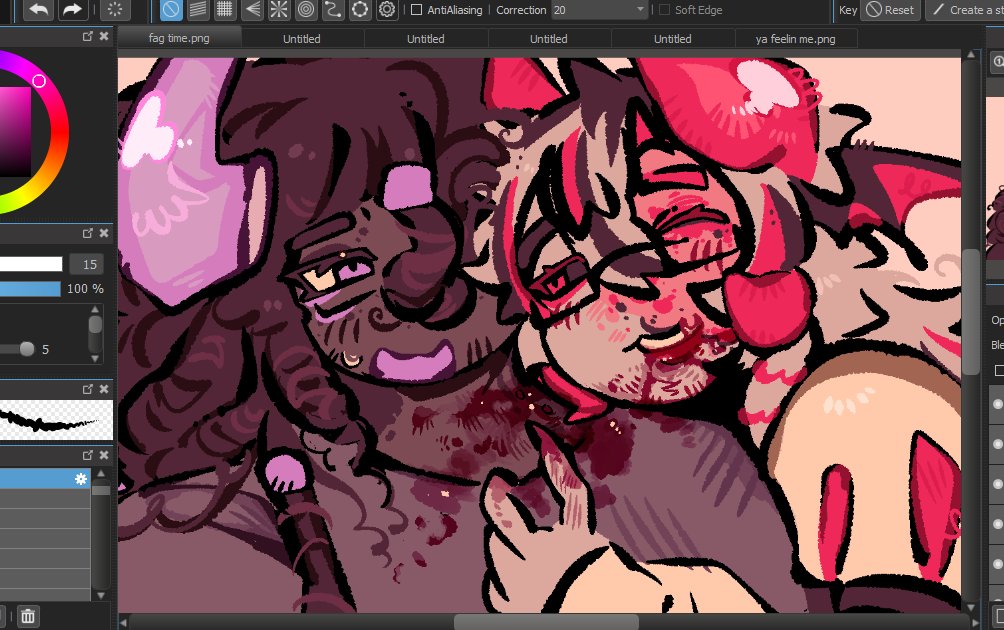This screenshot has width=1004, height=630.
Task: Open the ya feelin me.png tab
Action: click(795, 38)
